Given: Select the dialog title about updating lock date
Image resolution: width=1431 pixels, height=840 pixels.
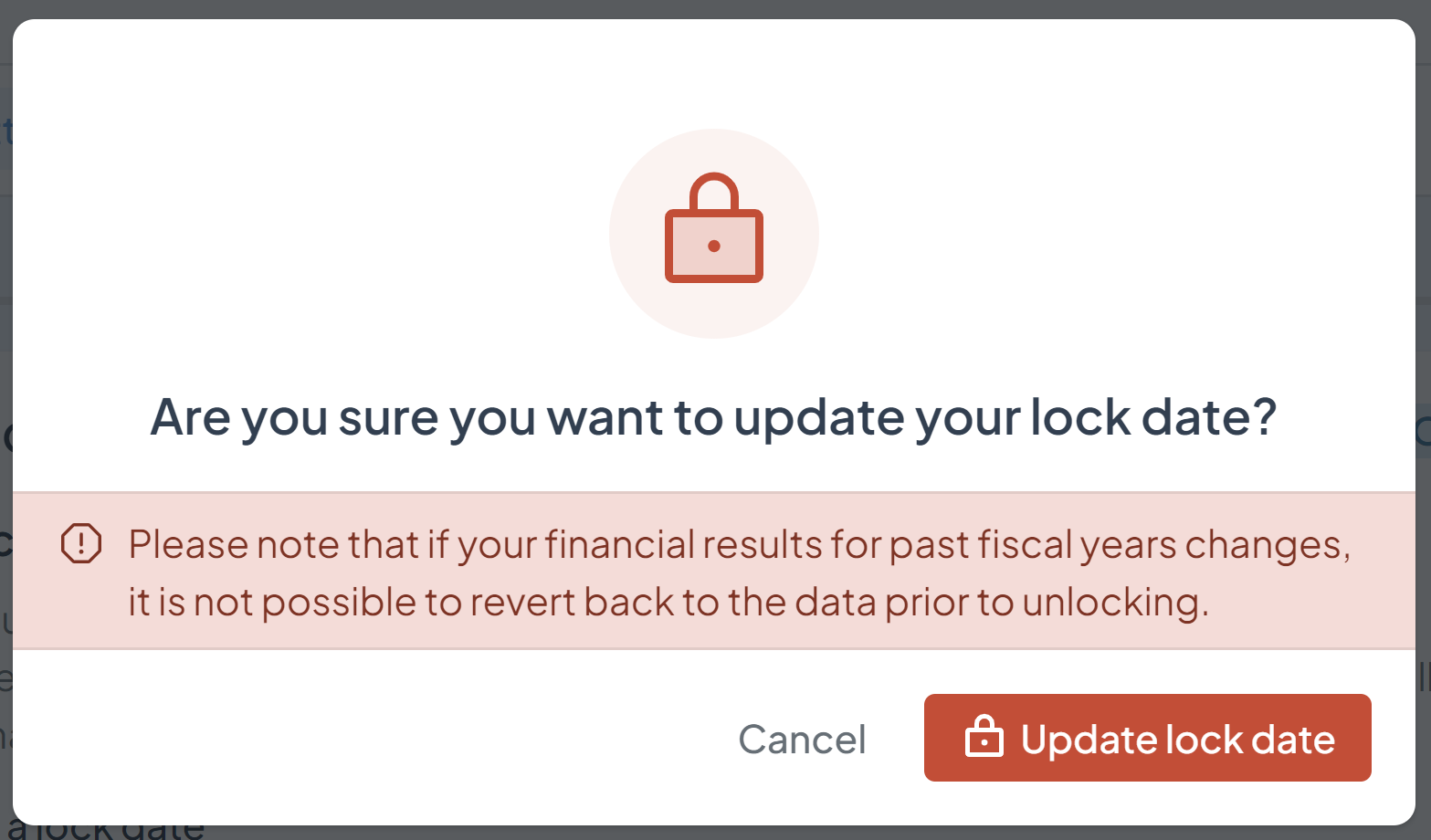Looking at the screenshot, I should click(715, 417).
